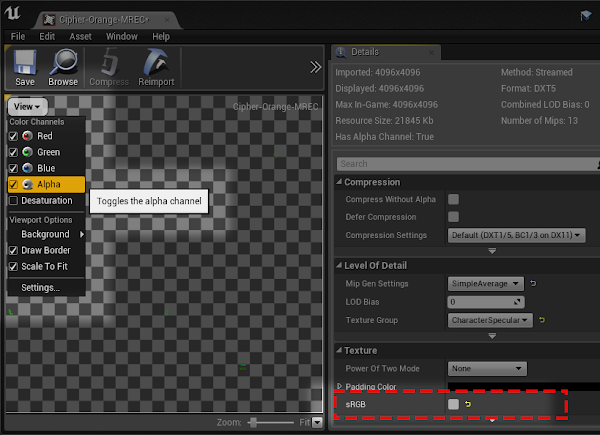Click the Green channel sphere icon

27,152
